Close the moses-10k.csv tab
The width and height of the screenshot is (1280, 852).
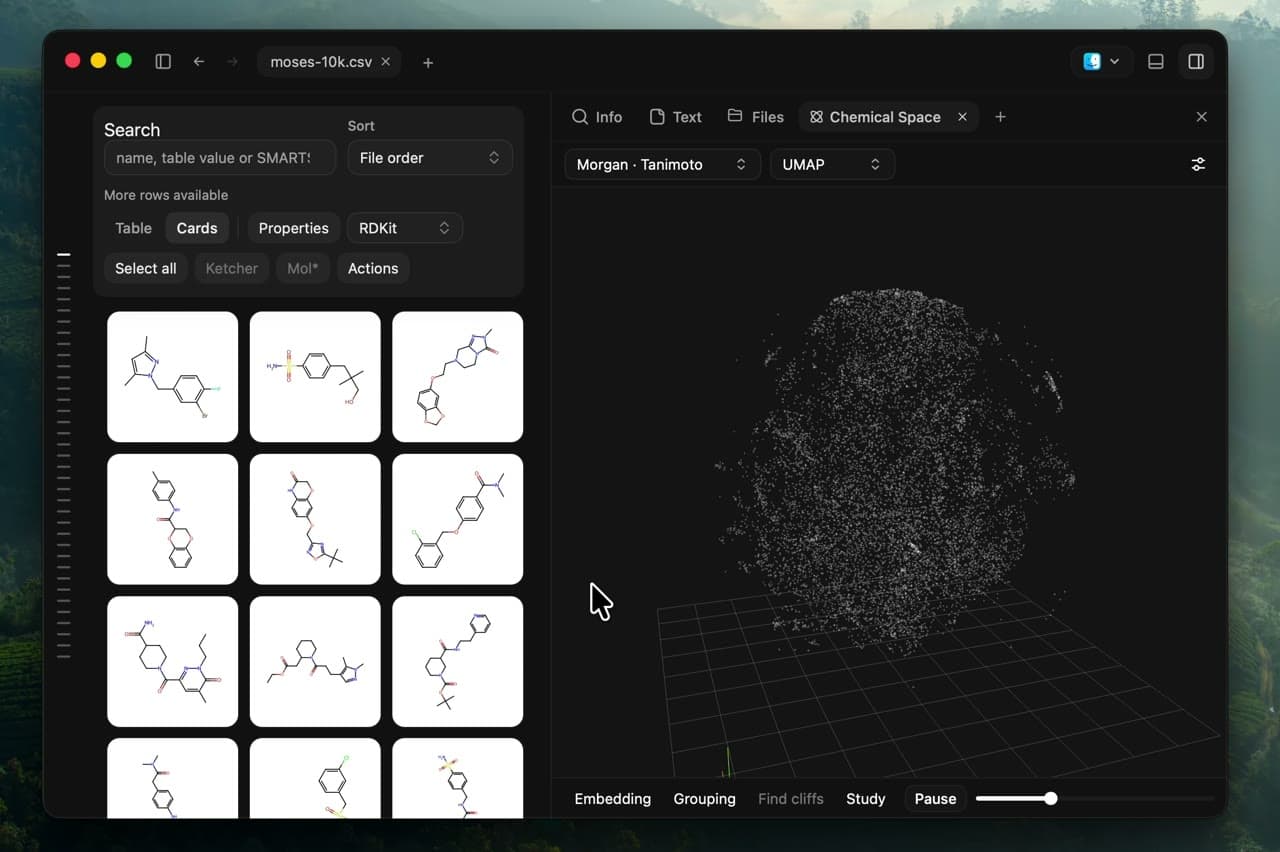tap(385, 62)
